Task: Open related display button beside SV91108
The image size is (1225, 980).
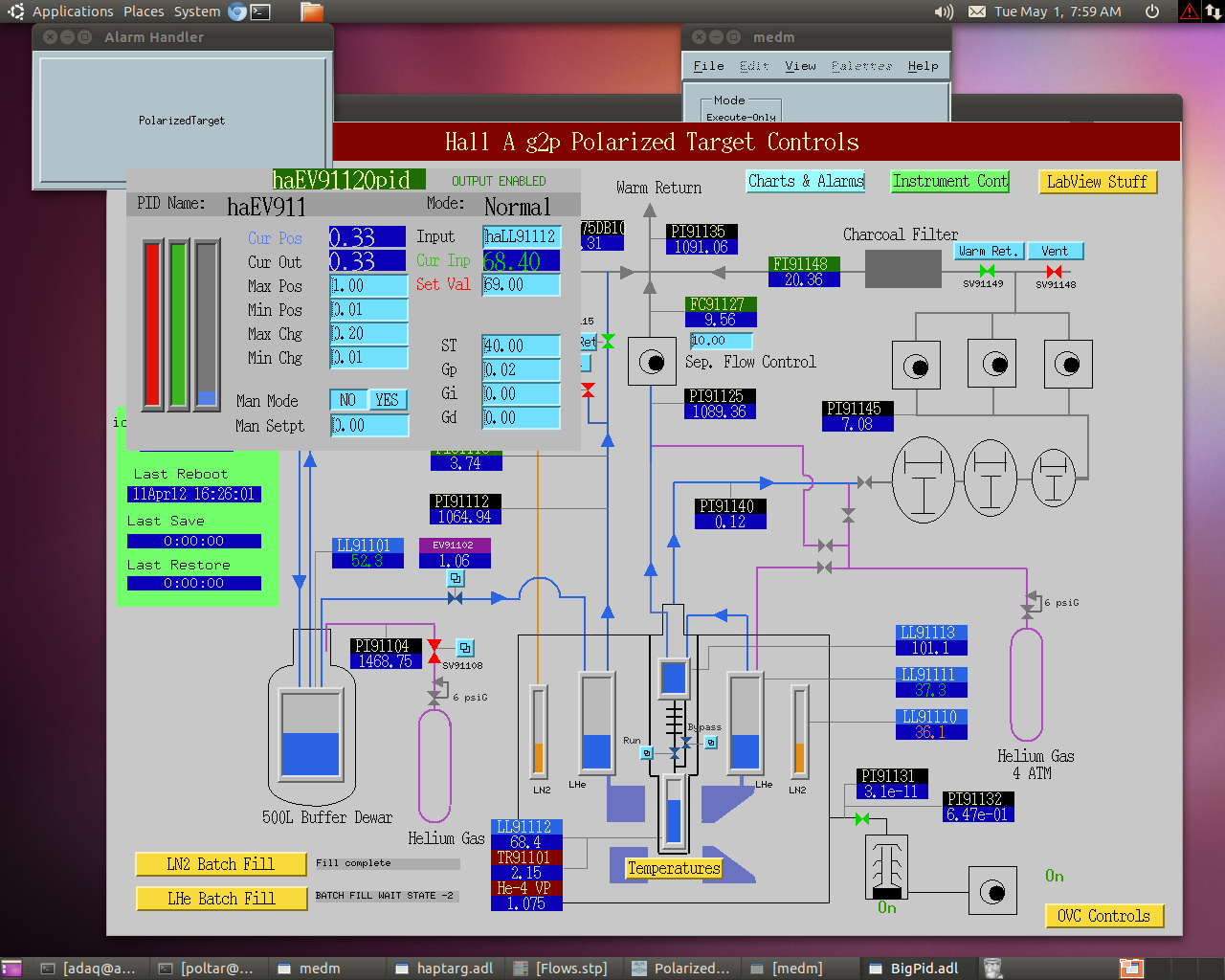Action: click(465, 648)
